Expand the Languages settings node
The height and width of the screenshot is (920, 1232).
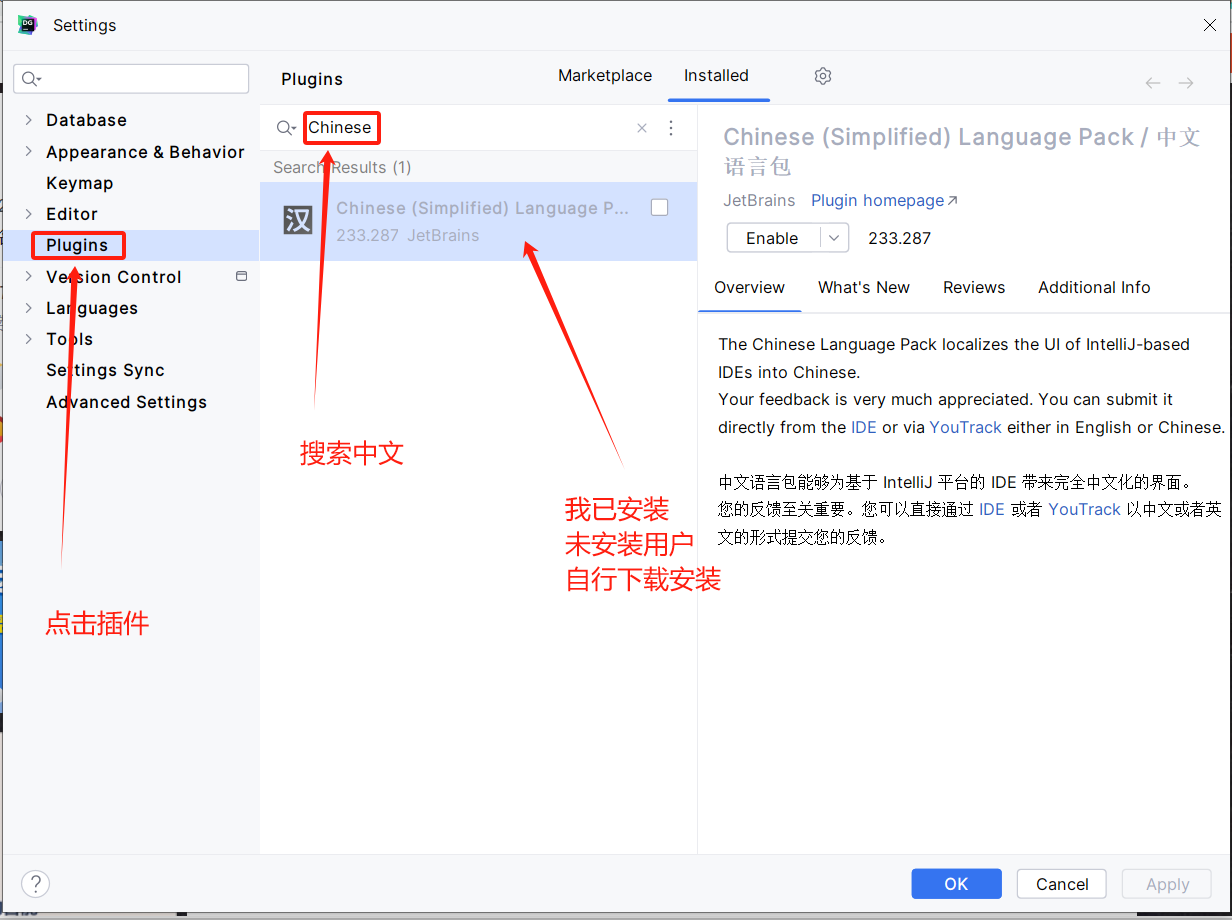coord(28,308)
